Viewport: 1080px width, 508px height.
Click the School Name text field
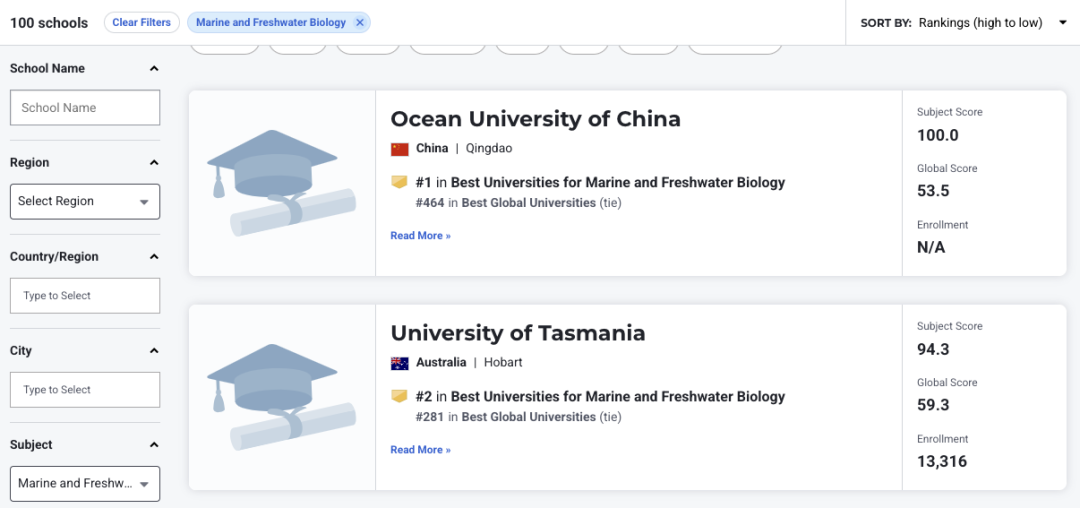(x=85, y=108)
